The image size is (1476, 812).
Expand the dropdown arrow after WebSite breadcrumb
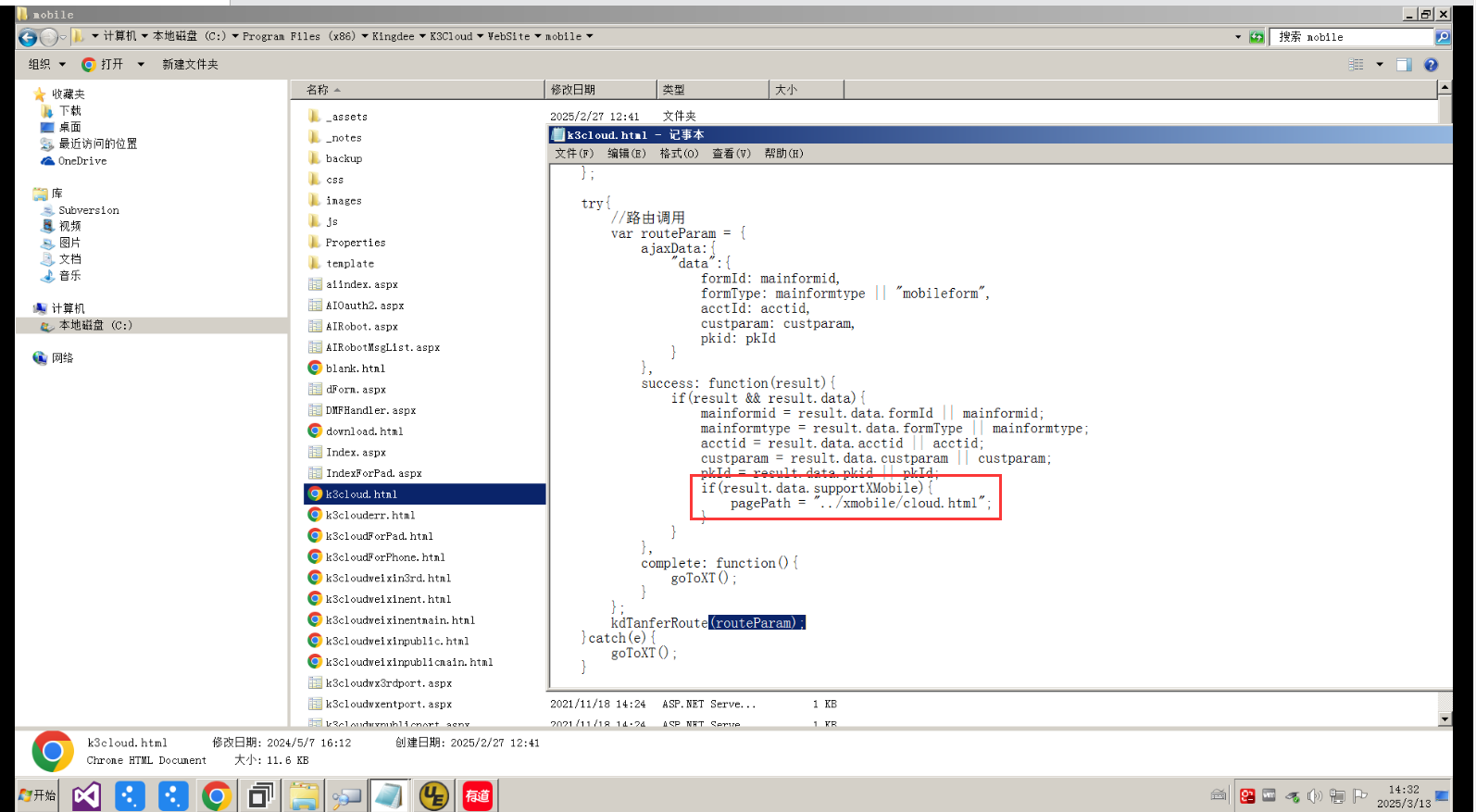tap(537, 36)
